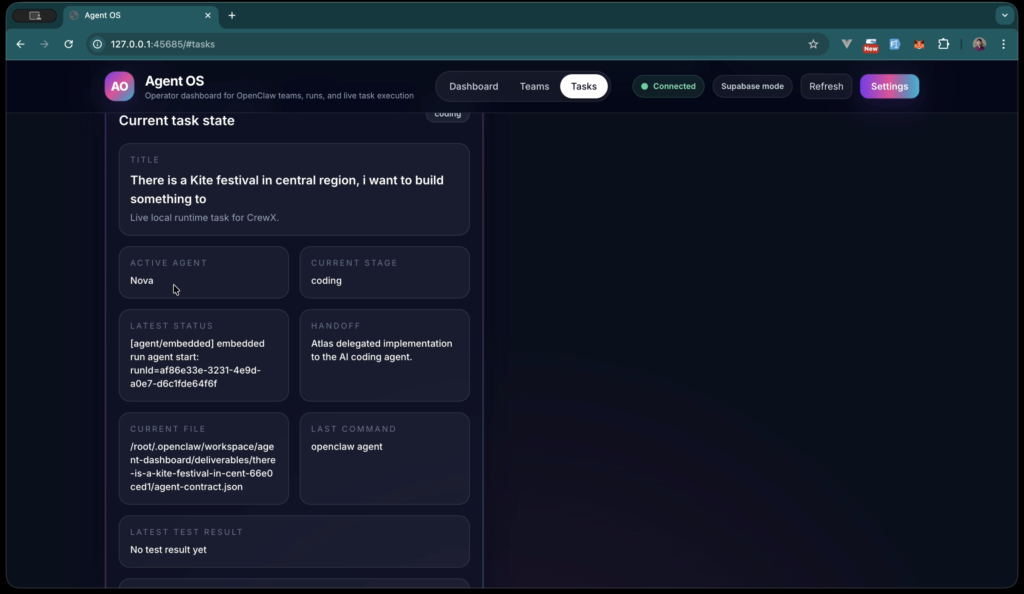Image resolution: width=1024 pixels, height=594 pixels.
Task: Click the Connected status indicator
Action: pyautogui.click(x=668, y=86)
